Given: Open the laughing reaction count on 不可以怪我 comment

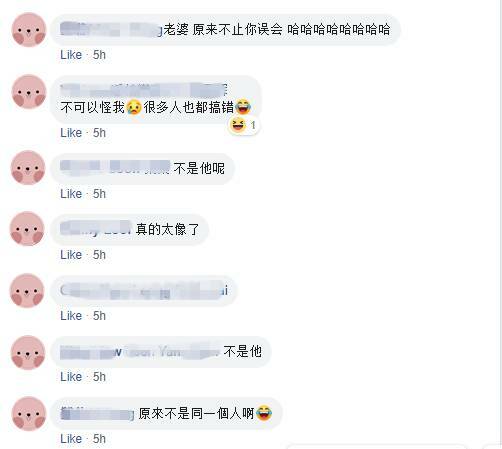Looking at the screenshot, I should (244, 125).
